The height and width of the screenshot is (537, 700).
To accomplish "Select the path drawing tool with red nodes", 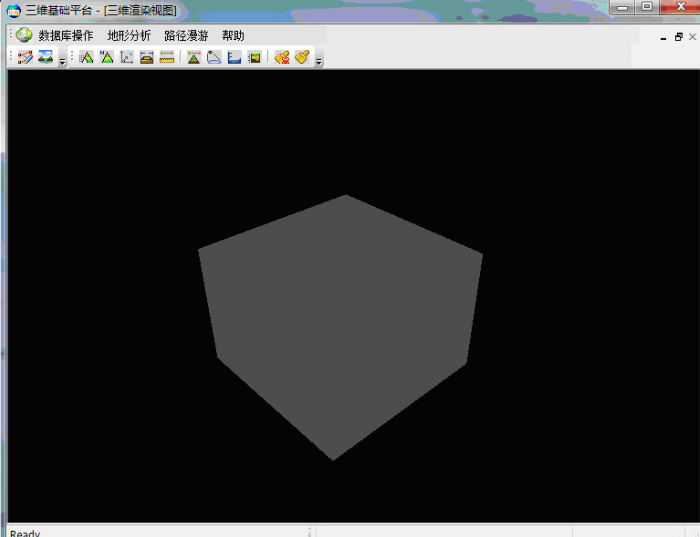I will point(25,57).
